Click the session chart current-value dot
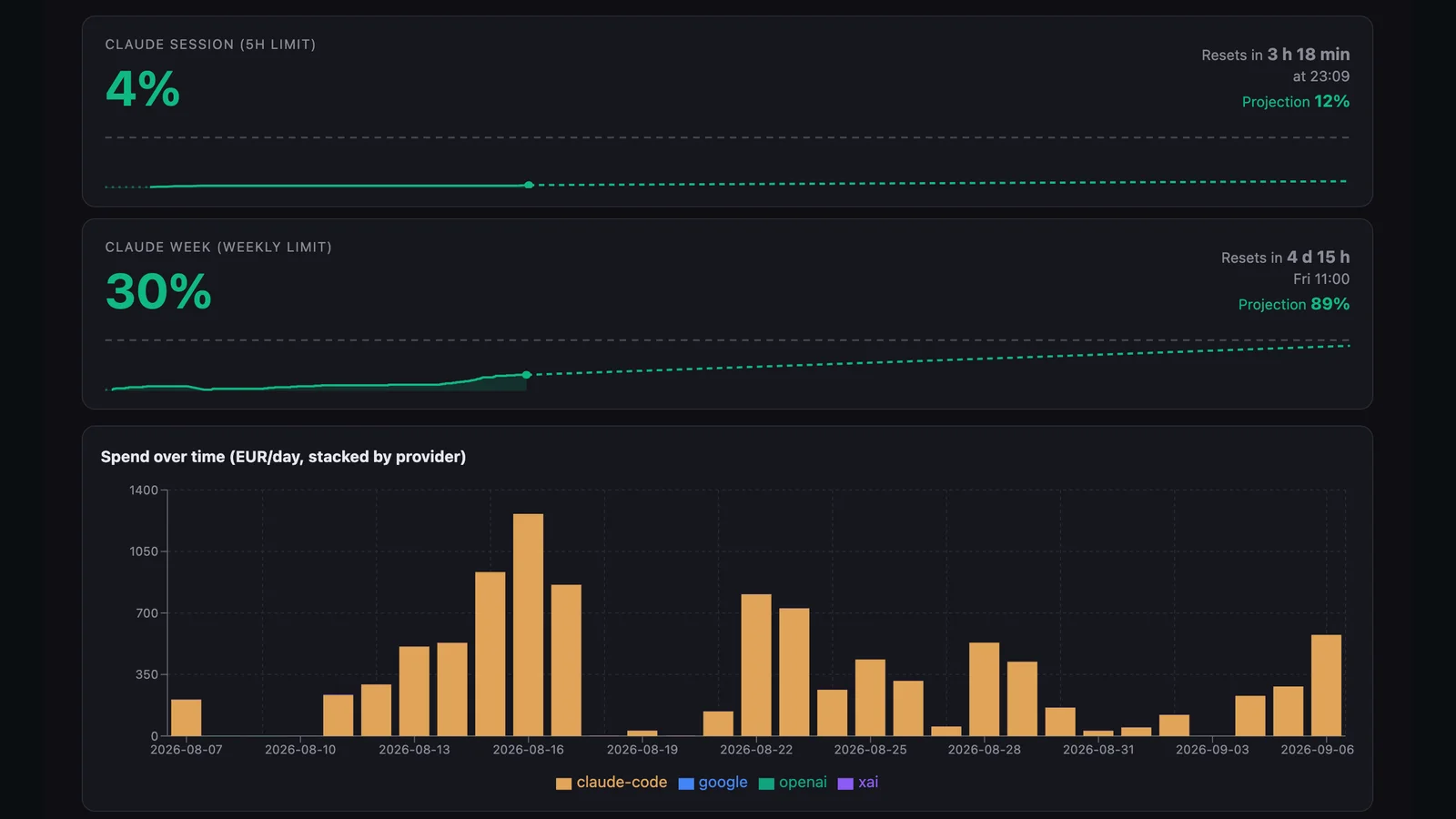1456x819 pixels. coord(529,185)
